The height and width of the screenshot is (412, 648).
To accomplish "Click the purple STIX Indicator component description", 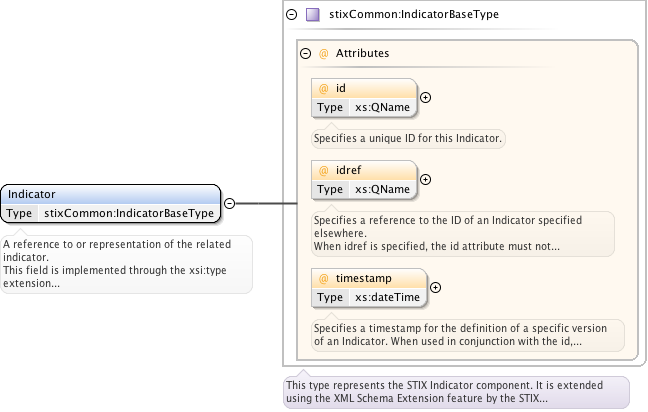I will coord(456,391).
